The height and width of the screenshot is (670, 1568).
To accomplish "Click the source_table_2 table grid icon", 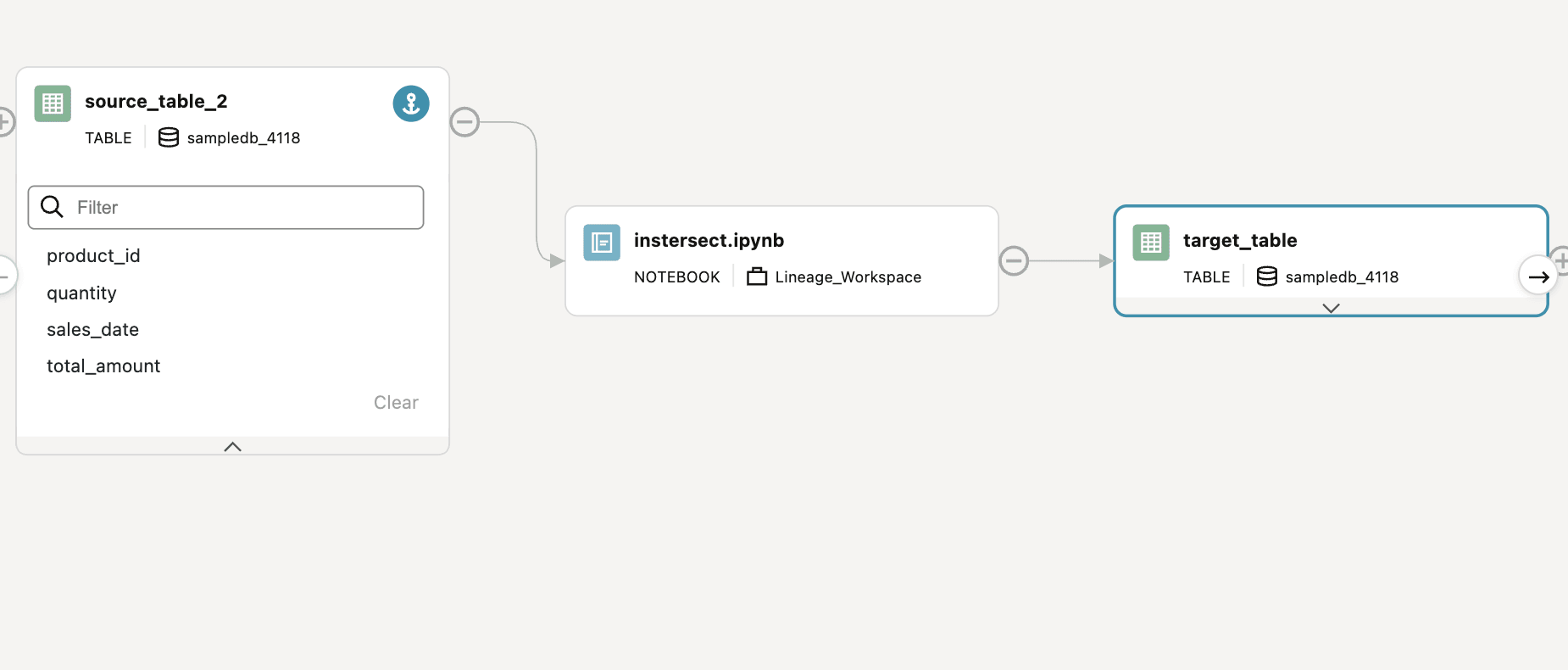I will click(53, 103).
